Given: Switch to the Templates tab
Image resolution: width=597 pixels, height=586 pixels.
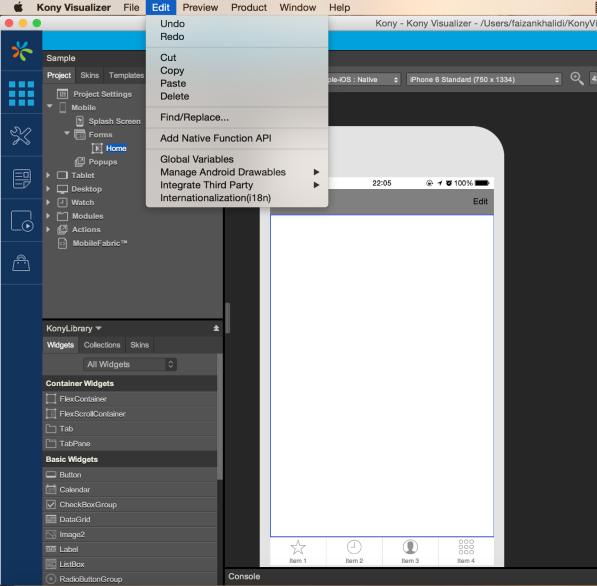Looking at the screenshot, I should [x=126, y=75].
